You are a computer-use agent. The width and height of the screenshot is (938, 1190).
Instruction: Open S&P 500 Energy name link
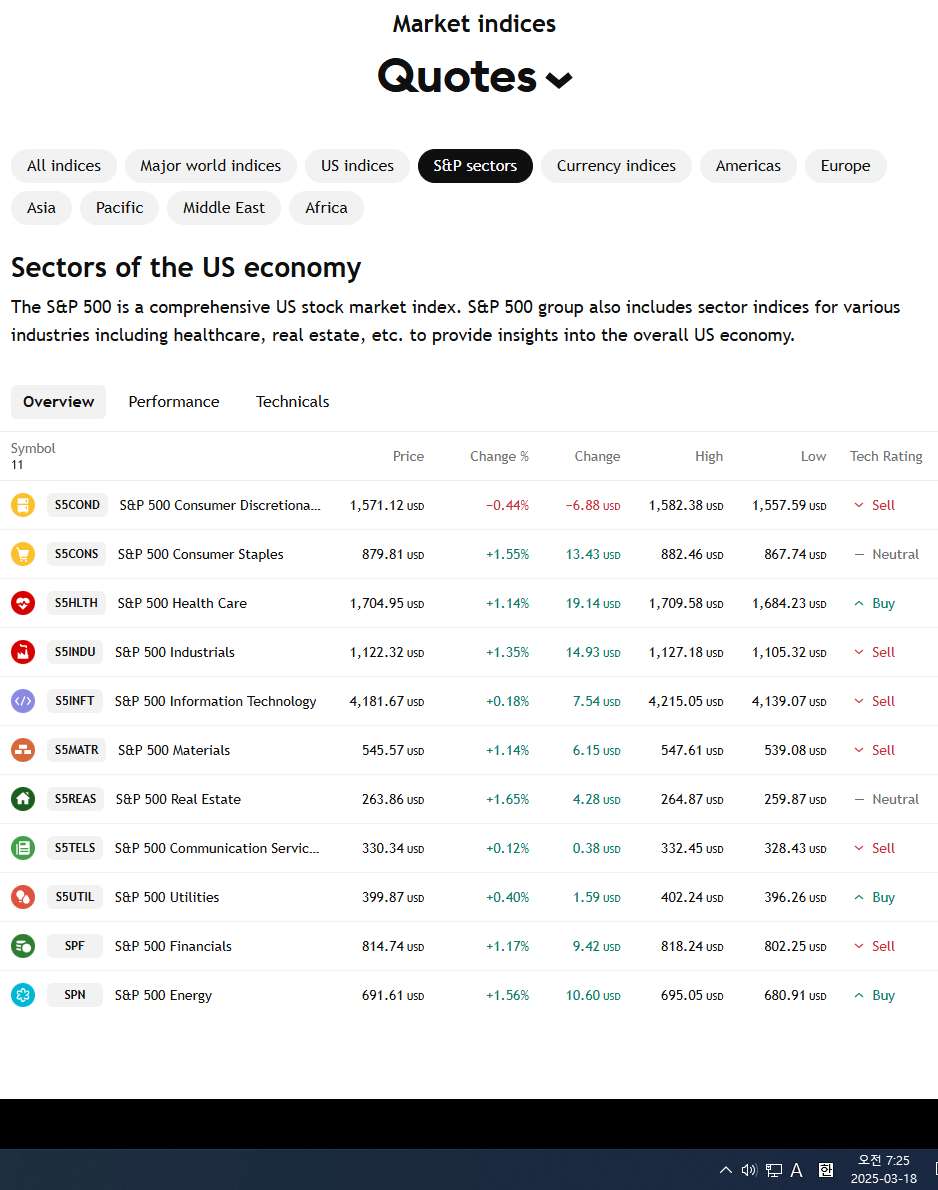(x=163, y=995)
